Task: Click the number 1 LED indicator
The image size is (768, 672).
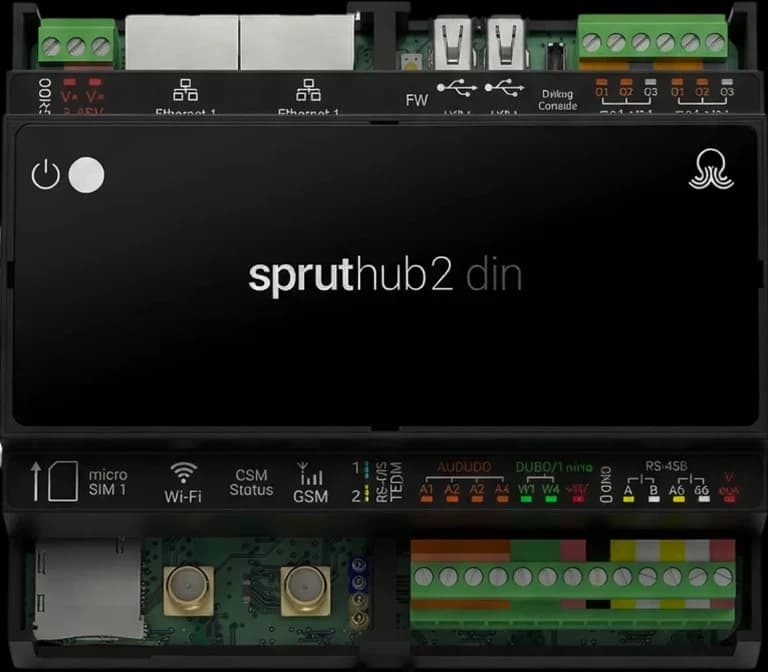Action: (x=367, y=469)
